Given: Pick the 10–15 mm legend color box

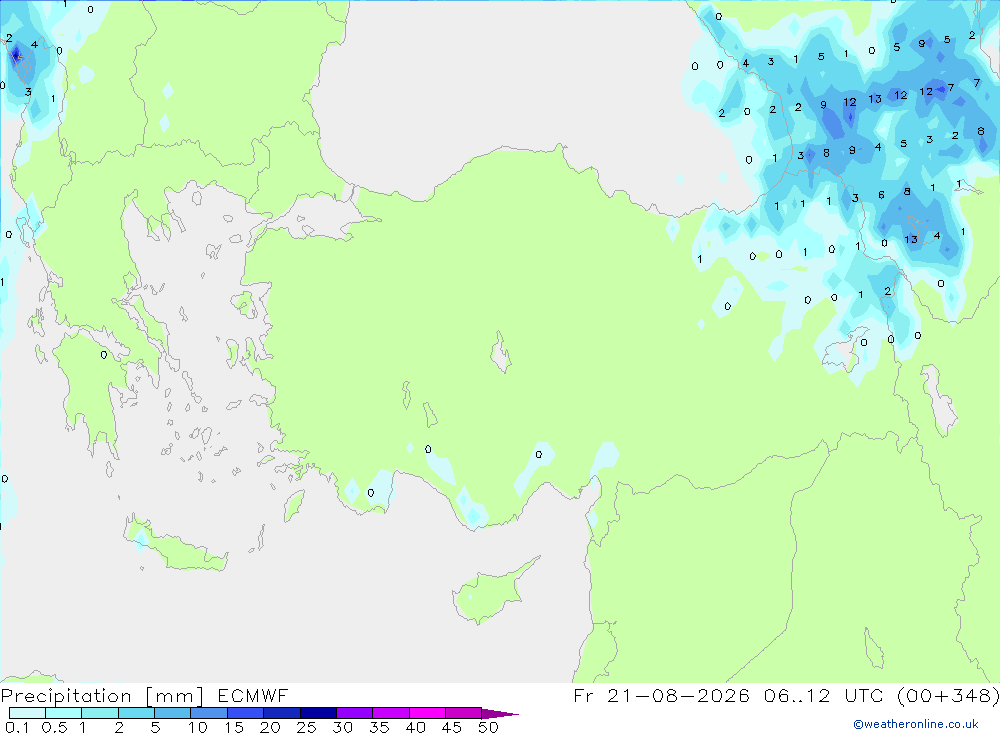Looking at the screenshot, I should [209, 713].
